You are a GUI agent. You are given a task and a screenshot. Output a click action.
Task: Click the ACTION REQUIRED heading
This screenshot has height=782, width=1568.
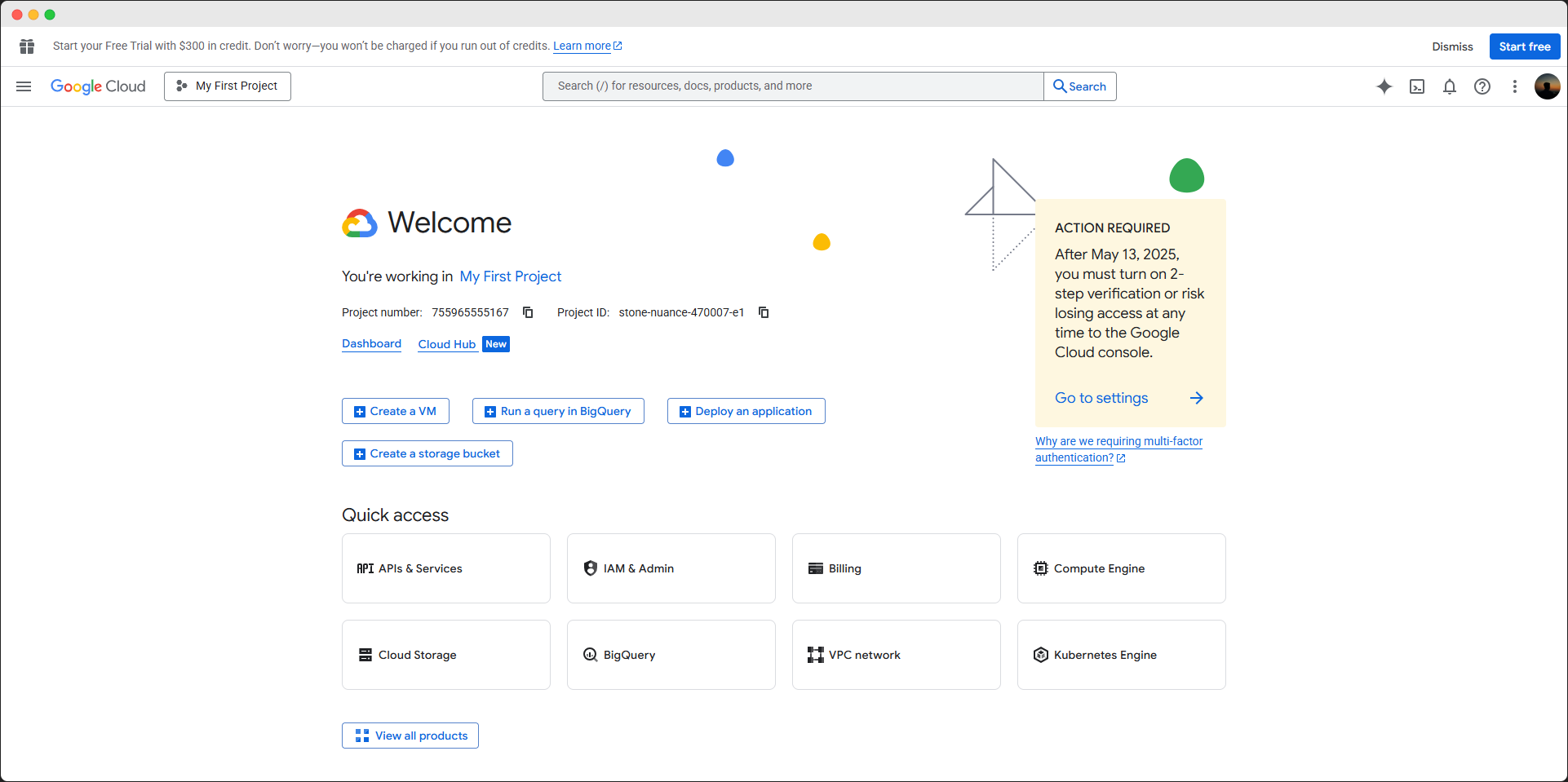pyautogui.click(x=1112, y=228)
